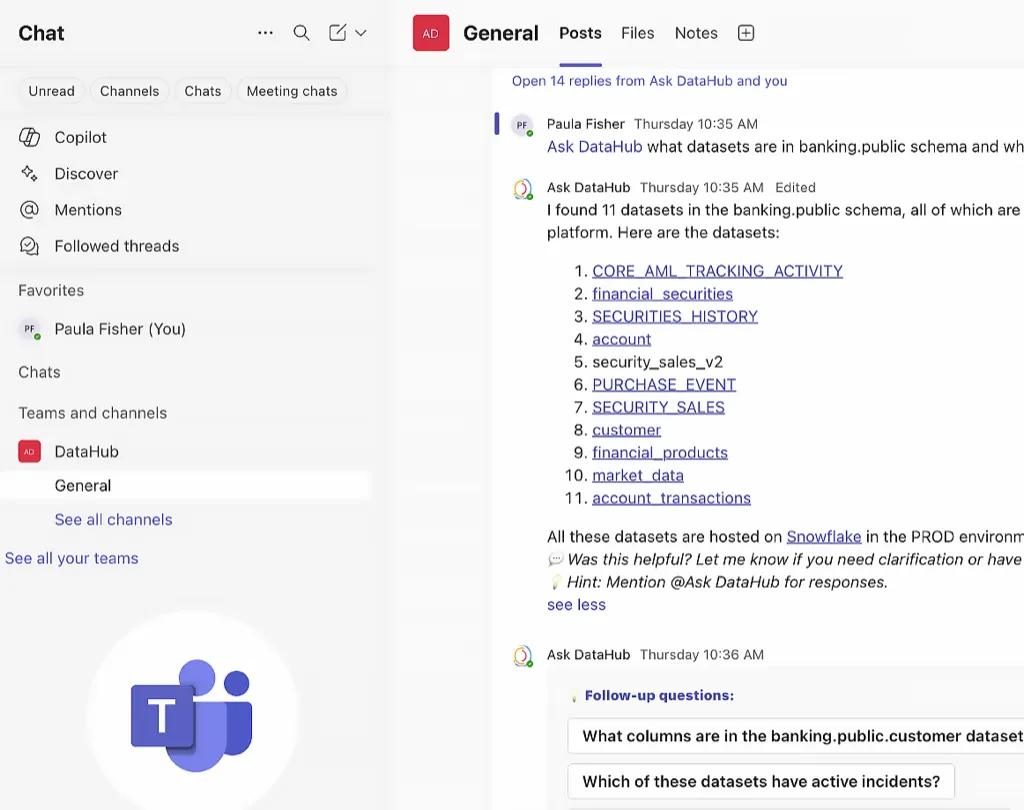Ask what columns are in customer dataset
The image size is (1024, 810).
[x=795, y=736]
